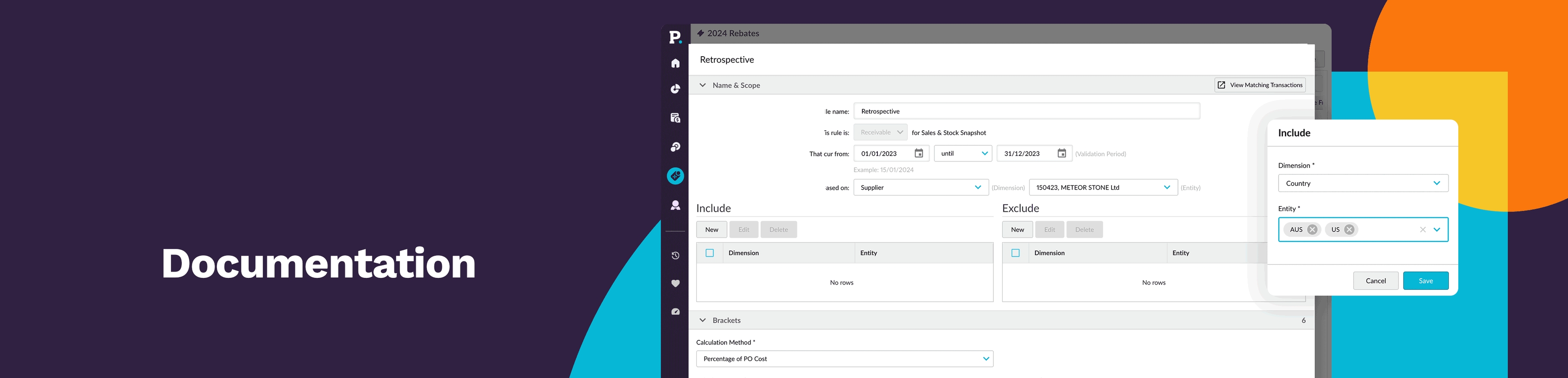Remove the US entity chip

coord(1349,230)
